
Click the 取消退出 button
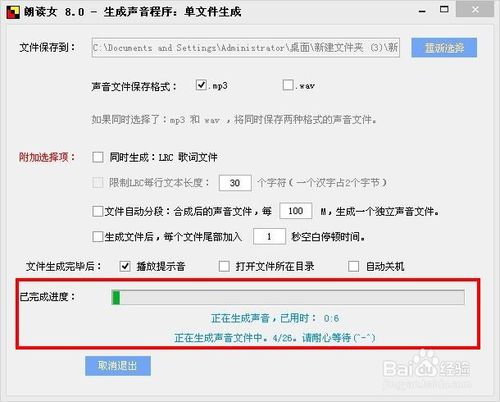tap(118, 366)
